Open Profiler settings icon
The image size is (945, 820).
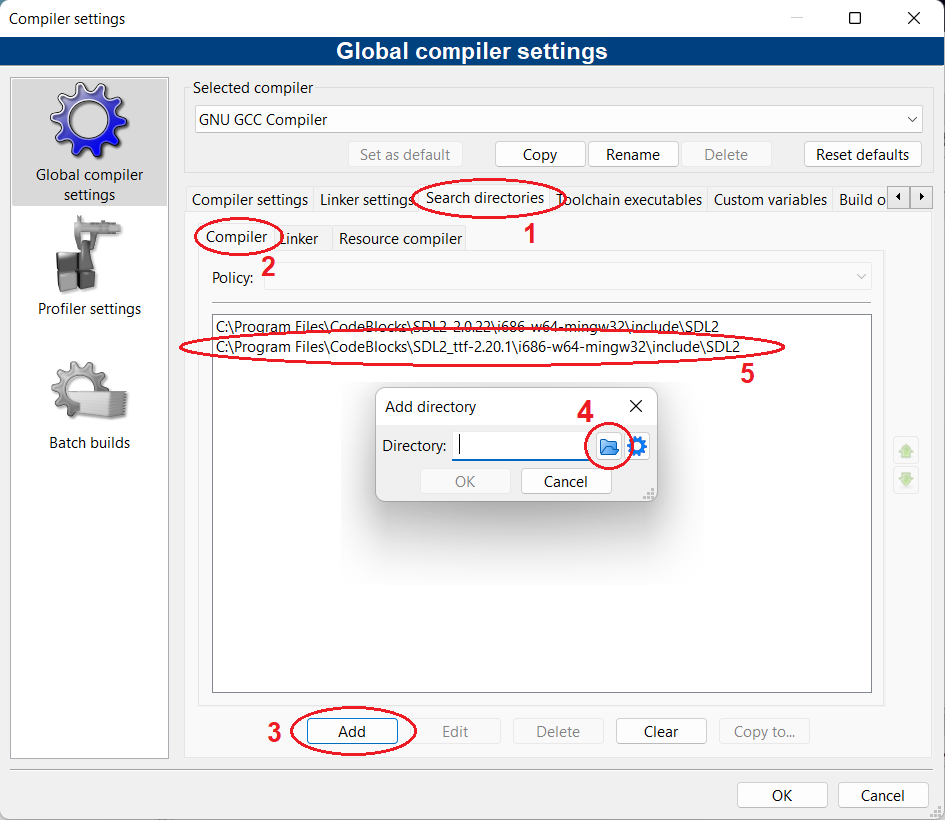tap(89, 255)
